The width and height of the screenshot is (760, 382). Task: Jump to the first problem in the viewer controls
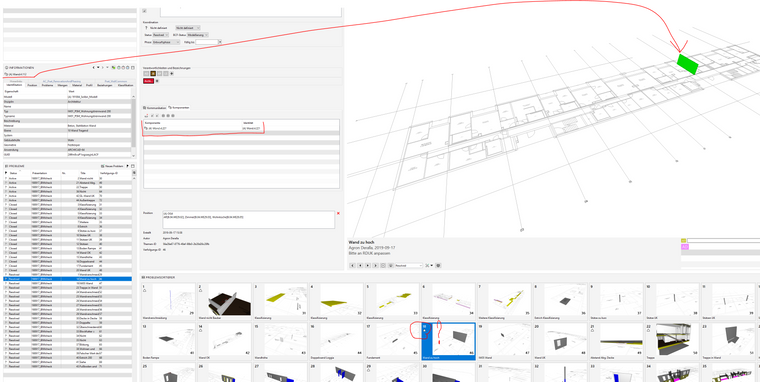pyautogui.click(x=352, y=265)
